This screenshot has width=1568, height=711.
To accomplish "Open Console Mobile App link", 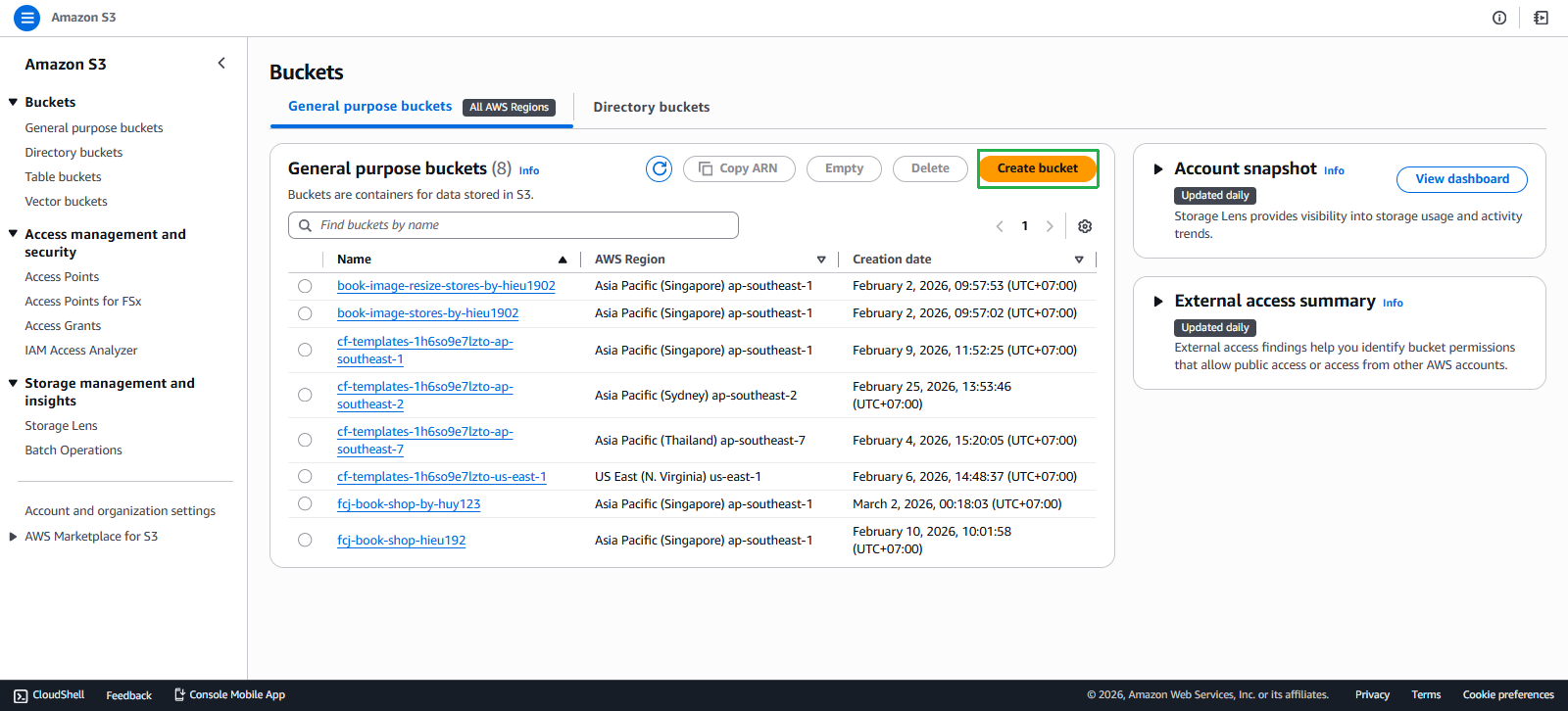I will point(229,695).
